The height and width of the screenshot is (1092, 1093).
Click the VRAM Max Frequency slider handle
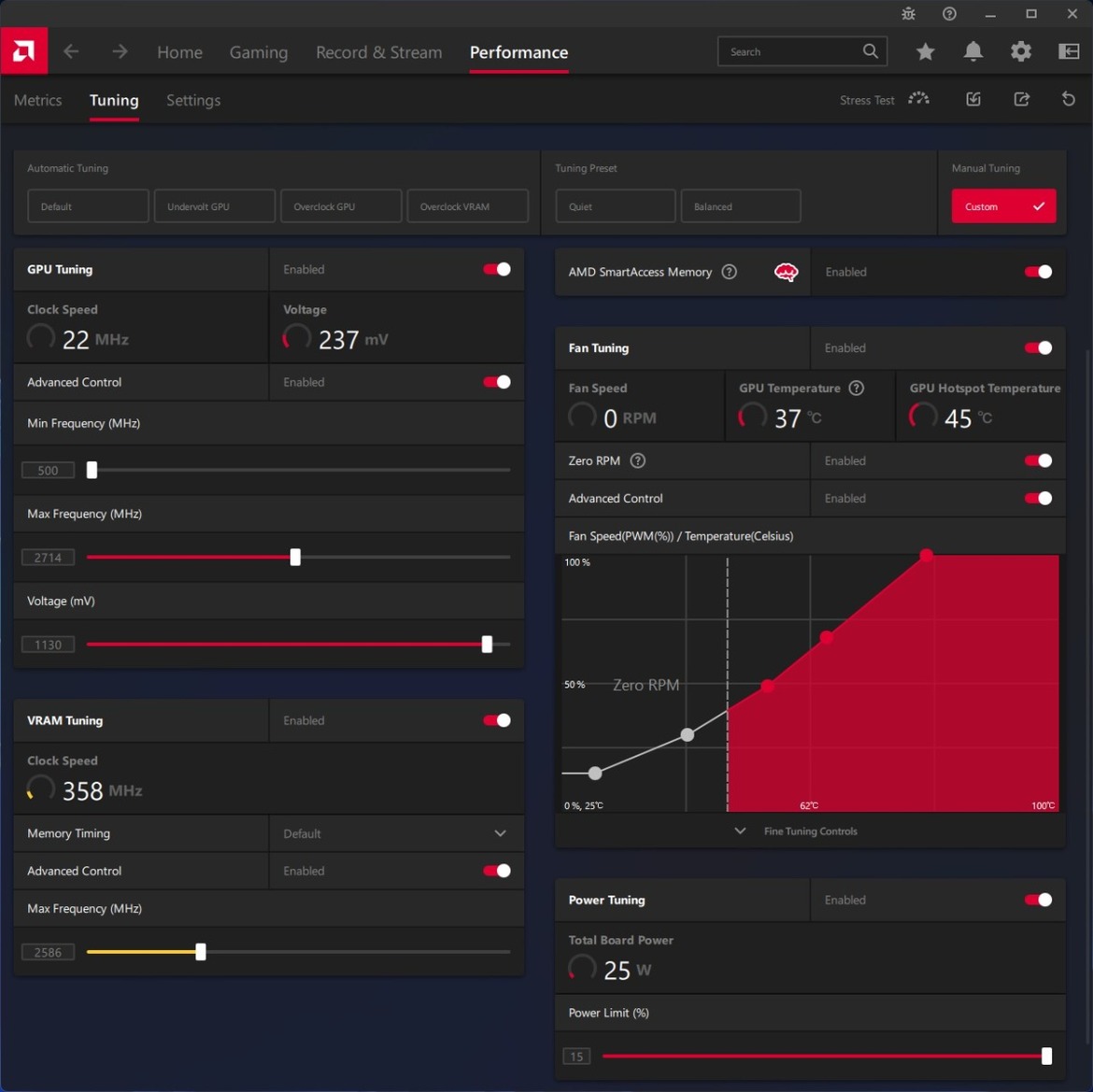[200, 951]
